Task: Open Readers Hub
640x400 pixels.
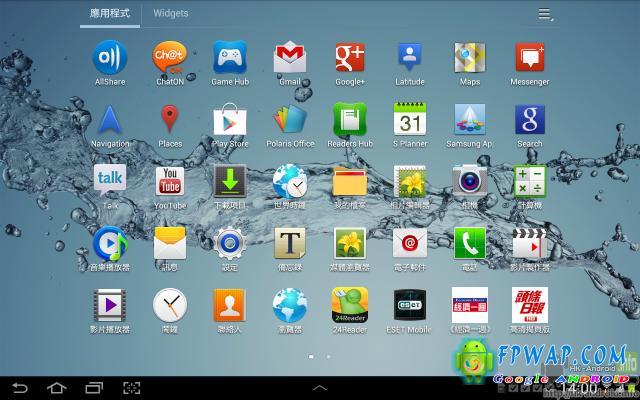Action: (350, 121)
